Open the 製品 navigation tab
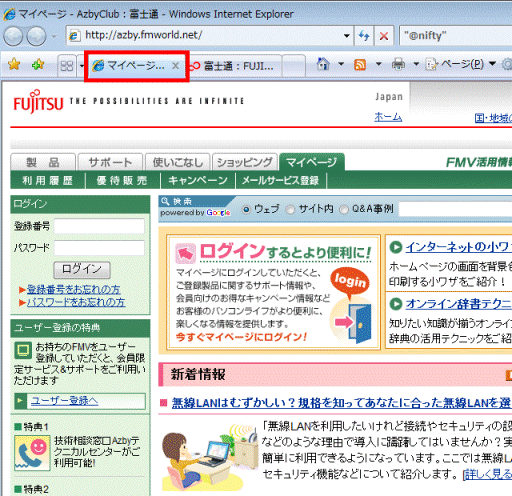Viewport: 512px width, 496px height. (43, 162)
